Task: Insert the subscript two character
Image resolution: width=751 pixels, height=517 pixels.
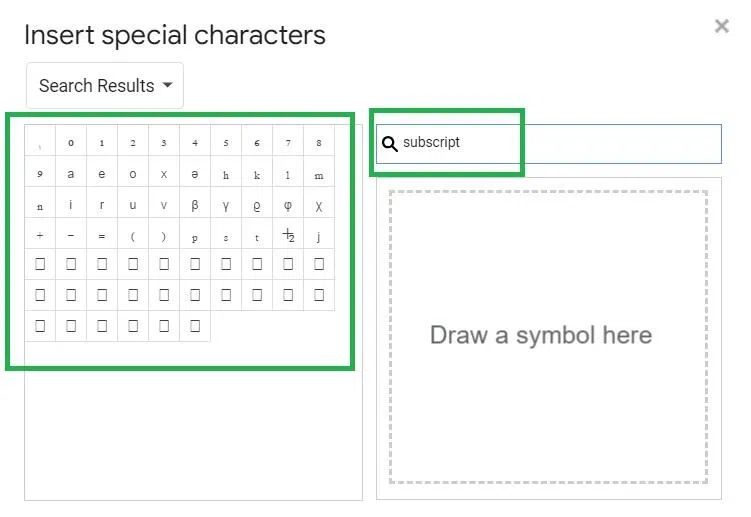Action: (x=133, y=142)
